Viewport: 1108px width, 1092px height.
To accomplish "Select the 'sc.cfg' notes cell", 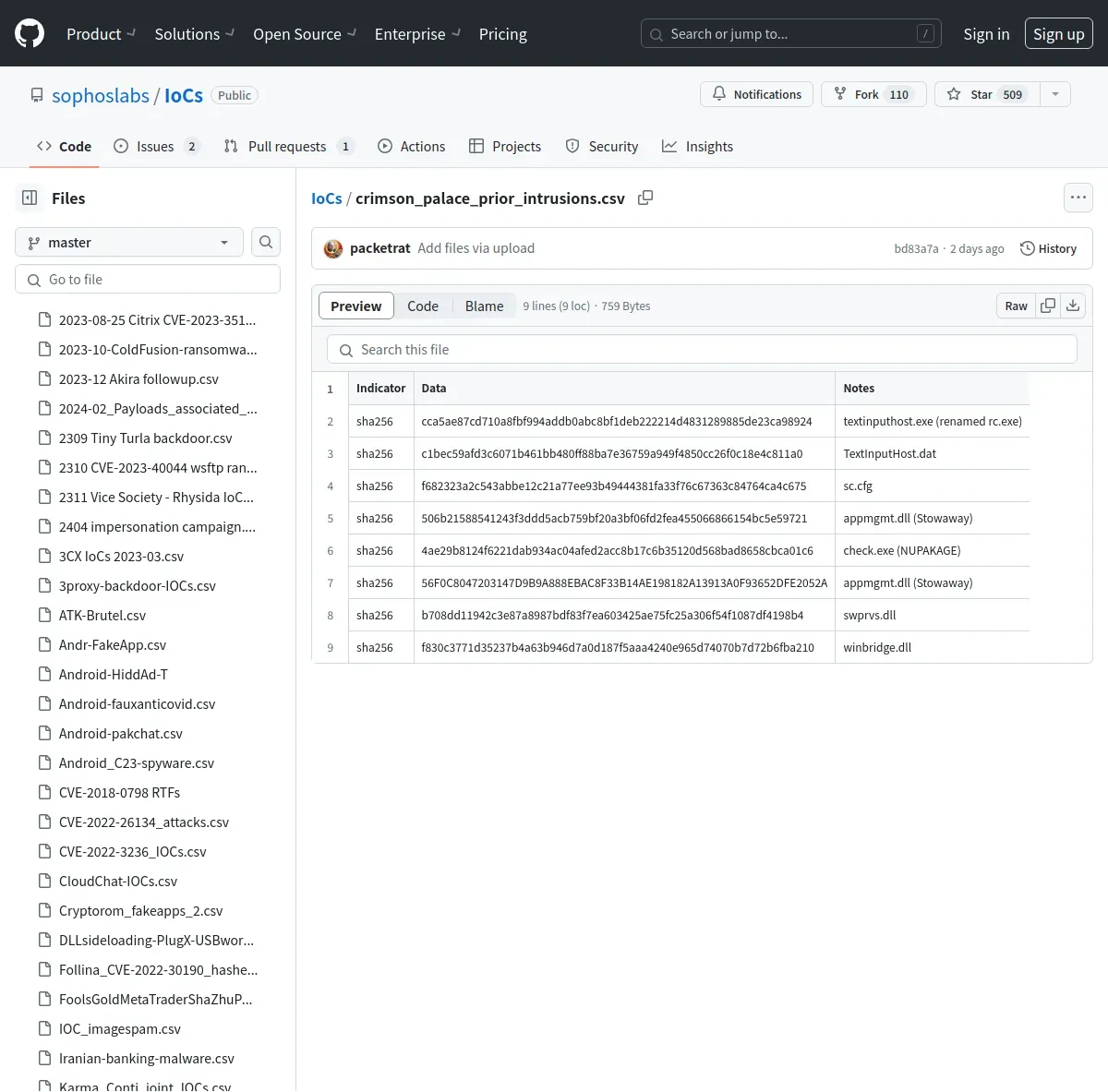I will click(x=933, y=486).
